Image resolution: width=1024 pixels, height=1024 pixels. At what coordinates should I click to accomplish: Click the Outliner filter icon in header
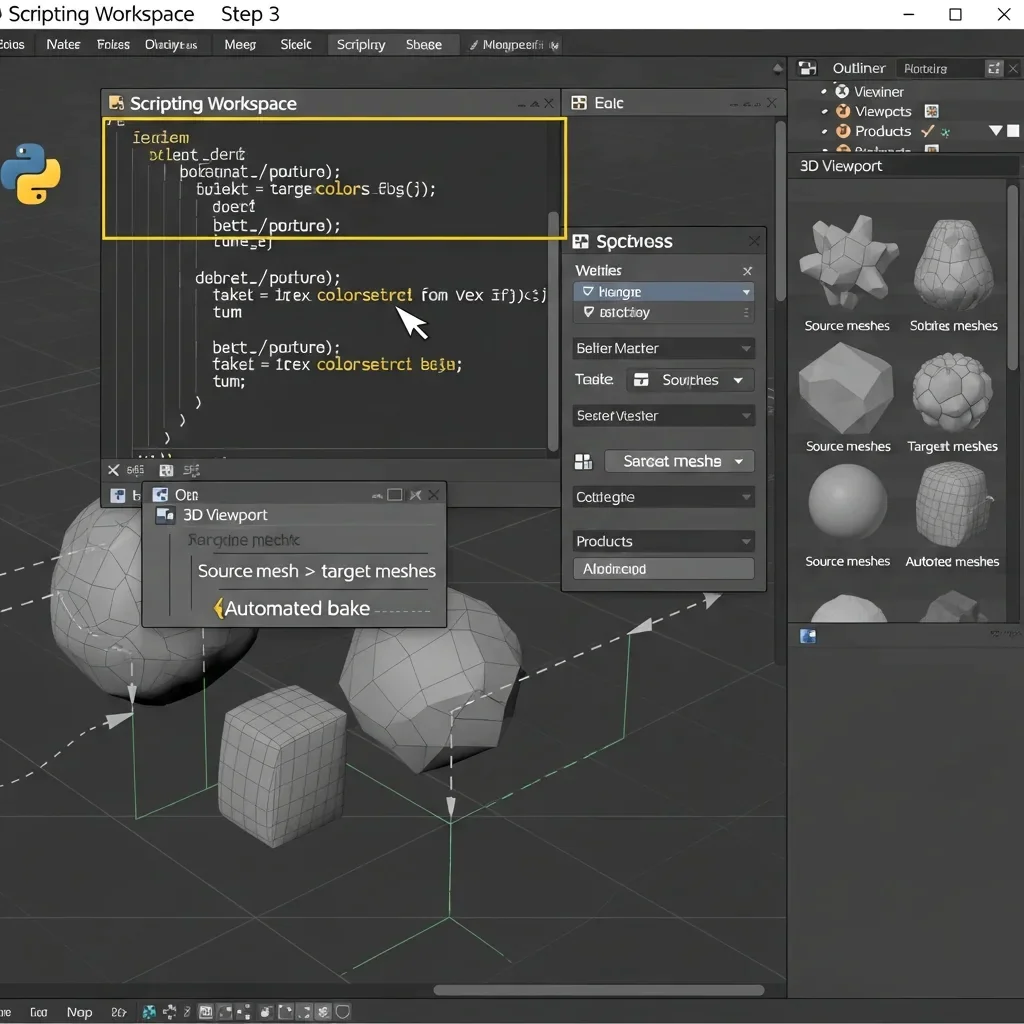point(993,68)
